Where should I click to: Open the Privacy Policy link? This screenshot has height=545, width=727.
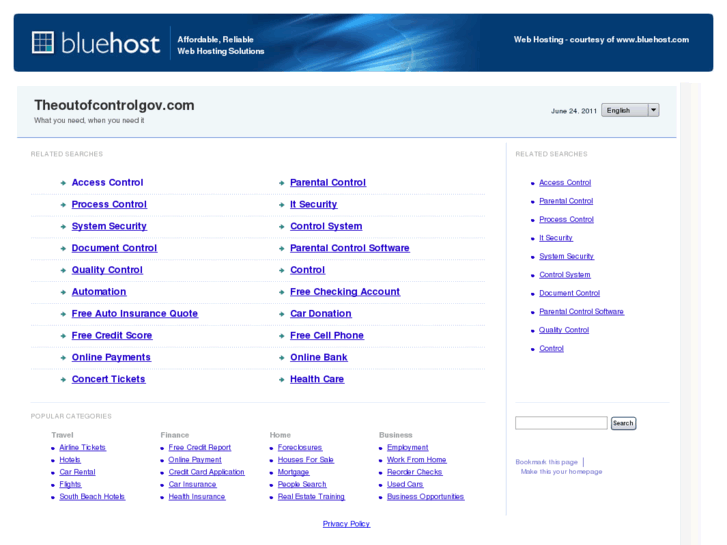pos(346,524)
